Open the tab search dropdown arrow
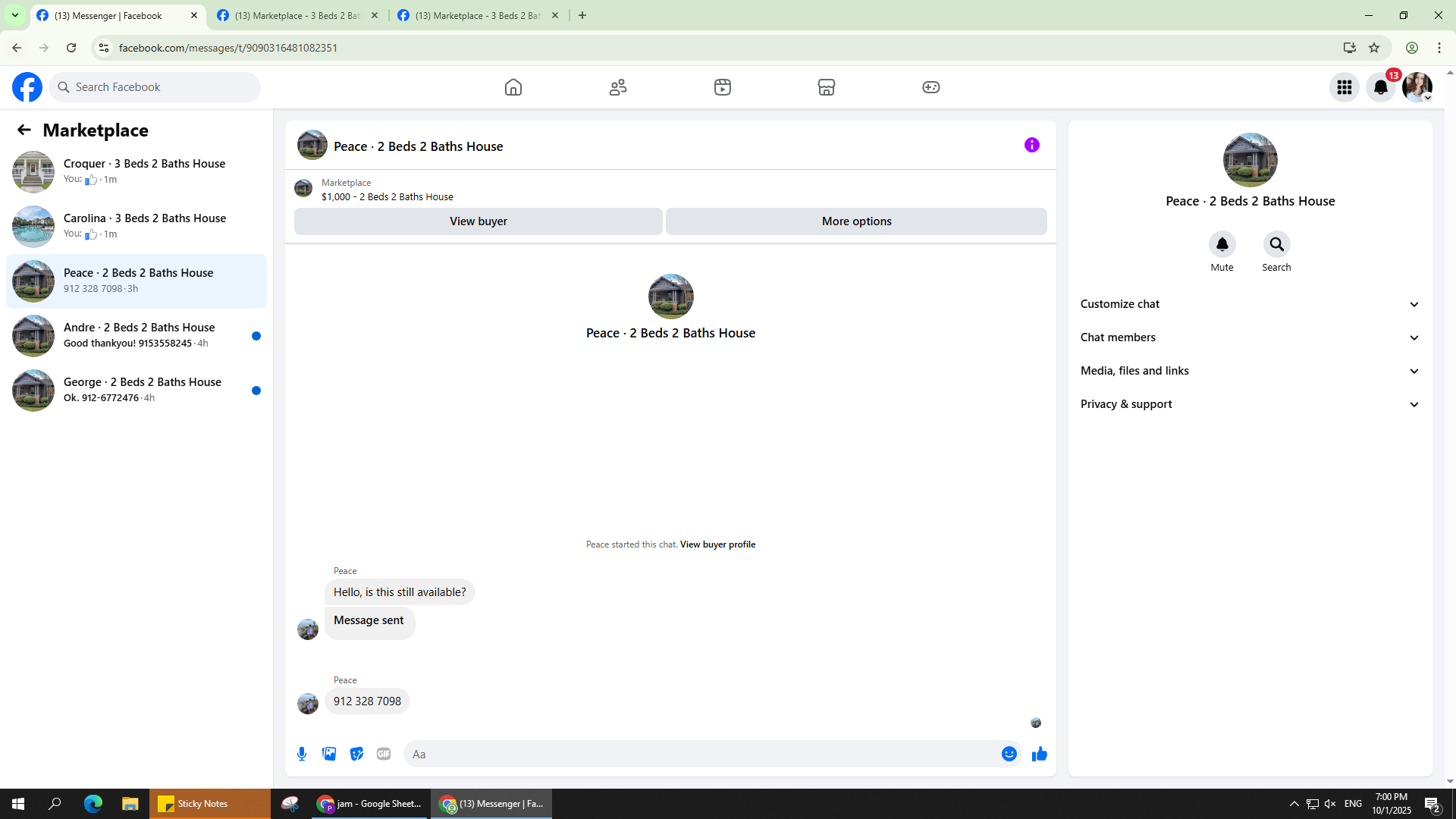Viewport: 1456px width, 819px height. pos(15,15)
